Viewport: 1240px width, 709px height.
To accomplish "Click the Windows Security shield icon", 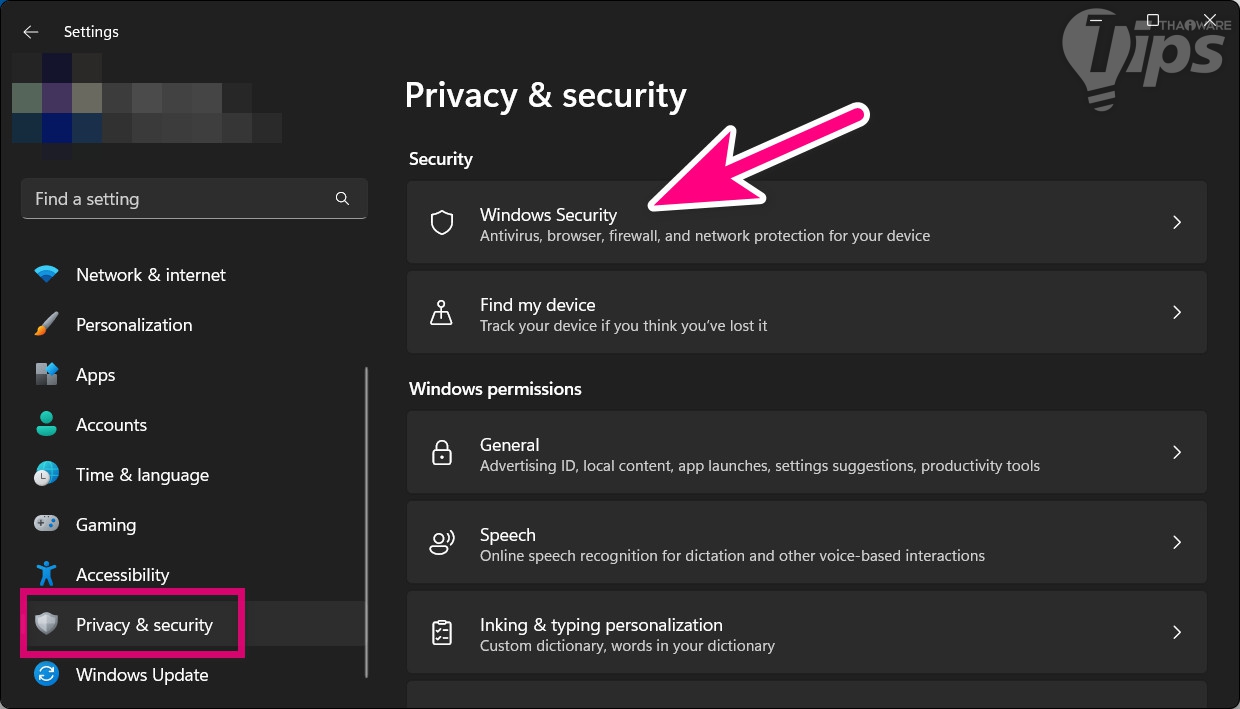I will [442, 222].
